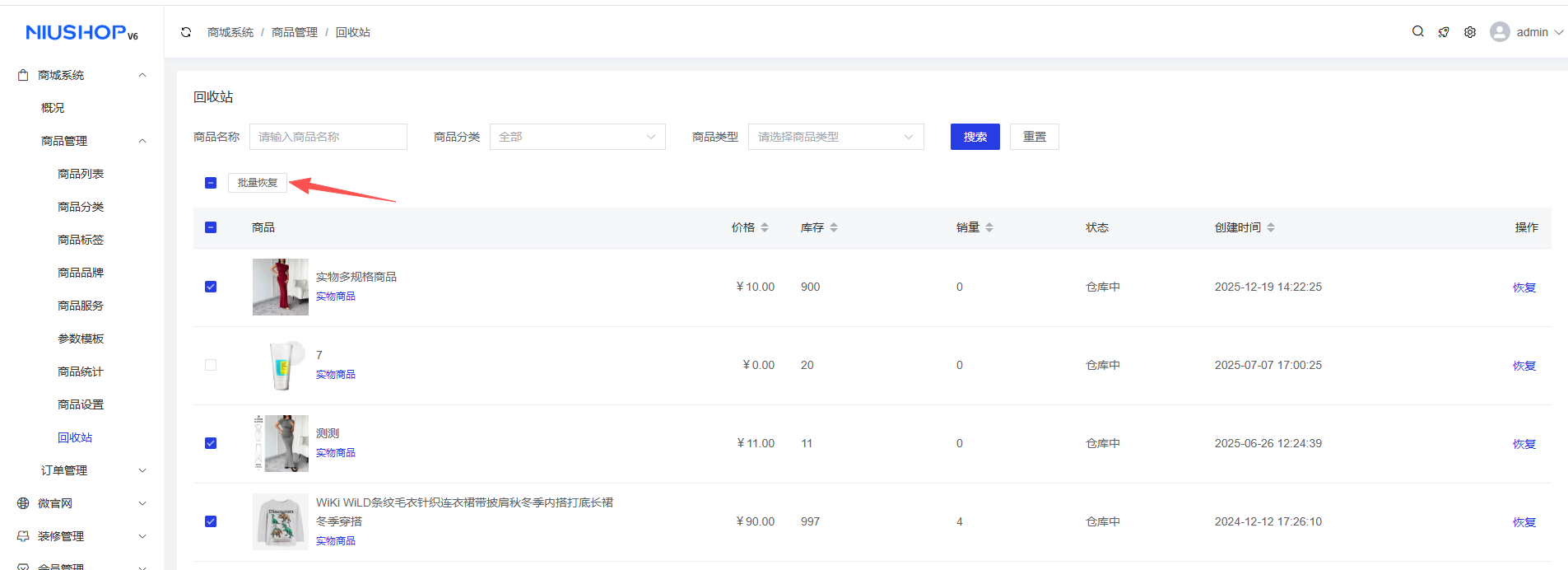Click the refresh icon beside the breadcrumb

coord(186,32)
